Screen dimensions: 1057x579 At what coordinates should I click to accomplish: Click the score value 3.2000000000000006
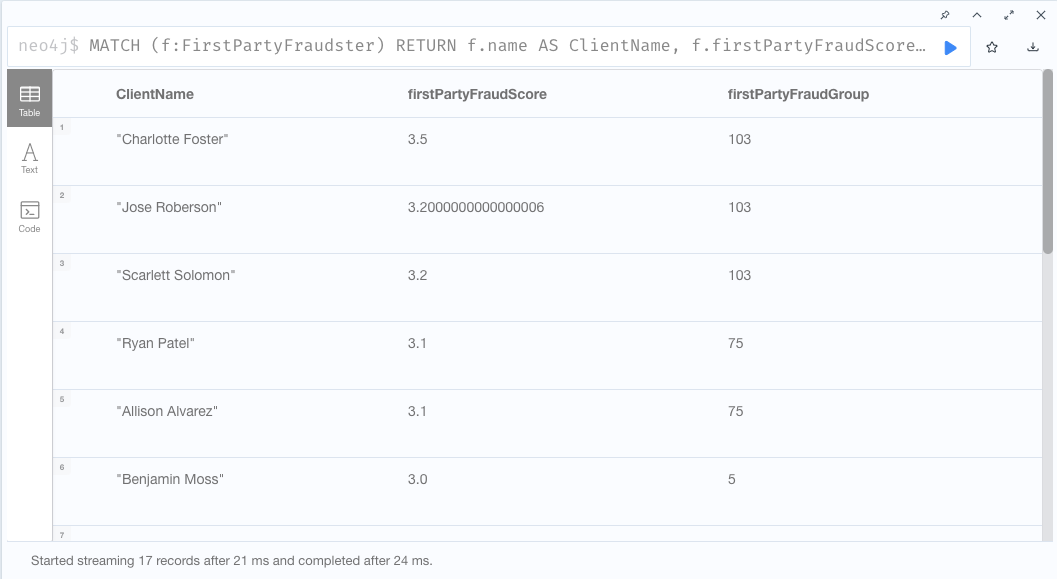pos(476,208)
